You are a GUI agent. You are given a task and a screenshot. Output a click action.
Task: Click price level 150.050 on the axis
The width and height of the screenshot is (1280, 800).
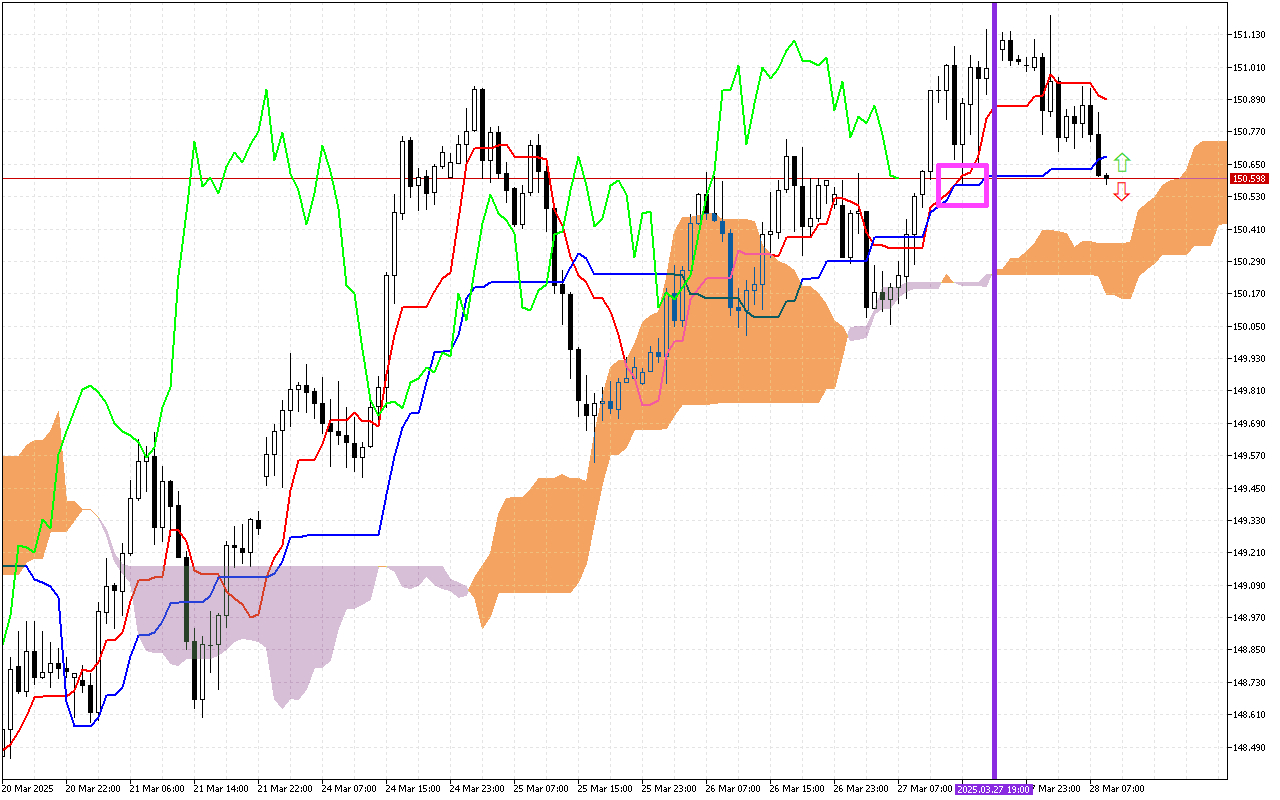(1250, 326)
